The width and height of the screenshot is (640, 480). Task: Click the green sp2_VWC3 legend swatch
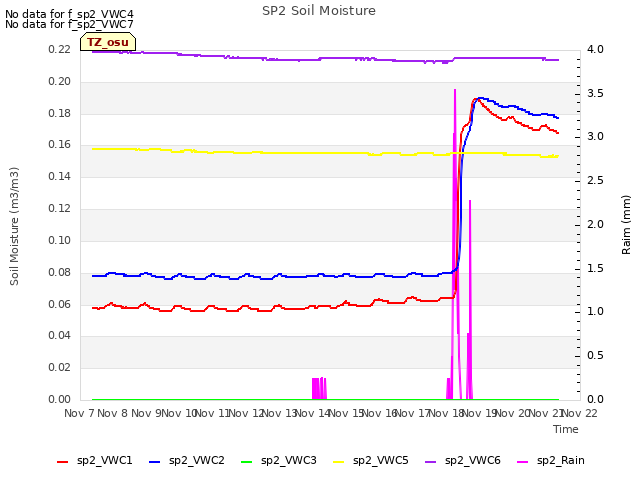(247, 462)
